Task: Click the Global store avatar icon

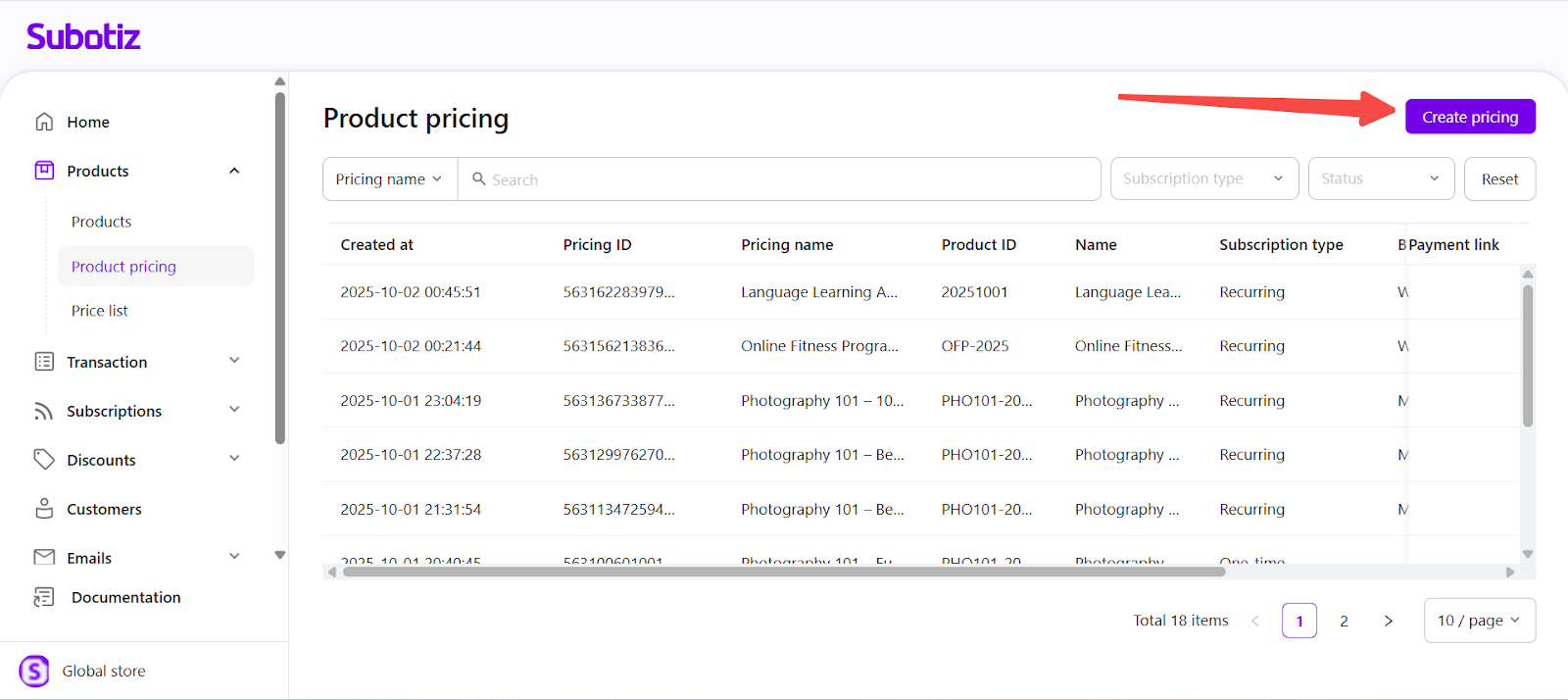Action: coord(34,672)
